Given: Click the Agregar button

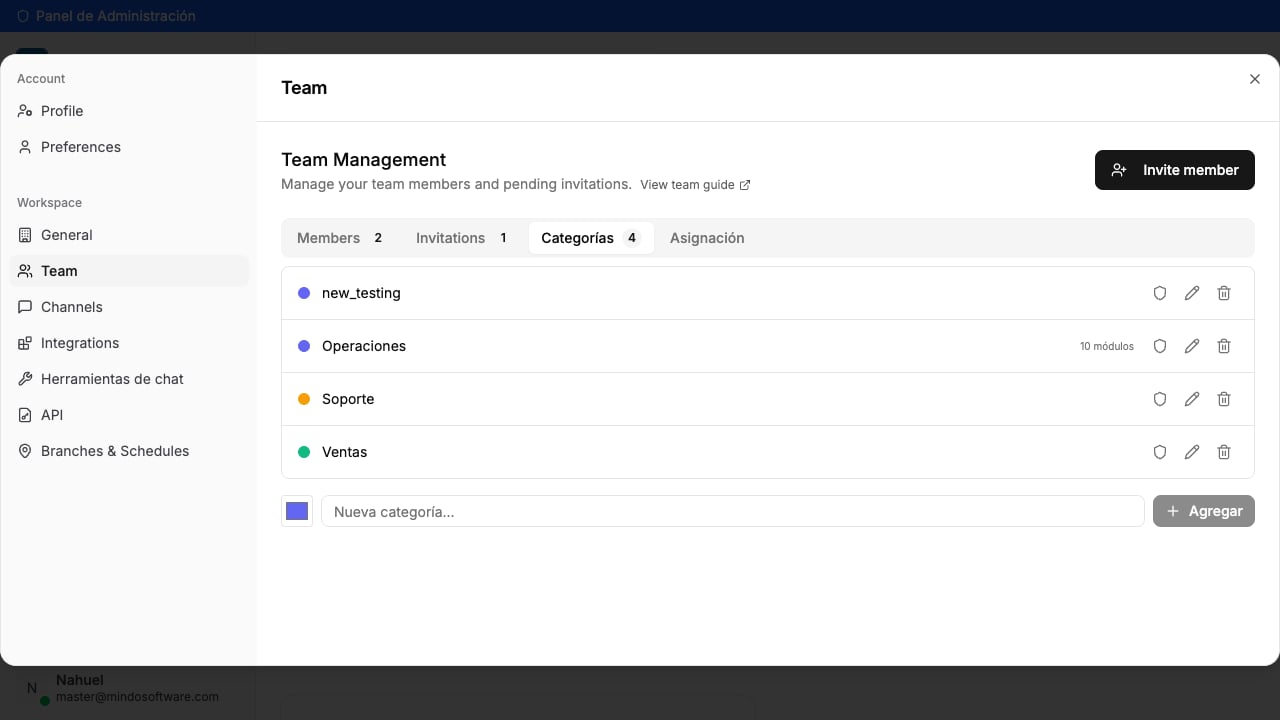Looking at the screenshot, I should point(1204,511).
